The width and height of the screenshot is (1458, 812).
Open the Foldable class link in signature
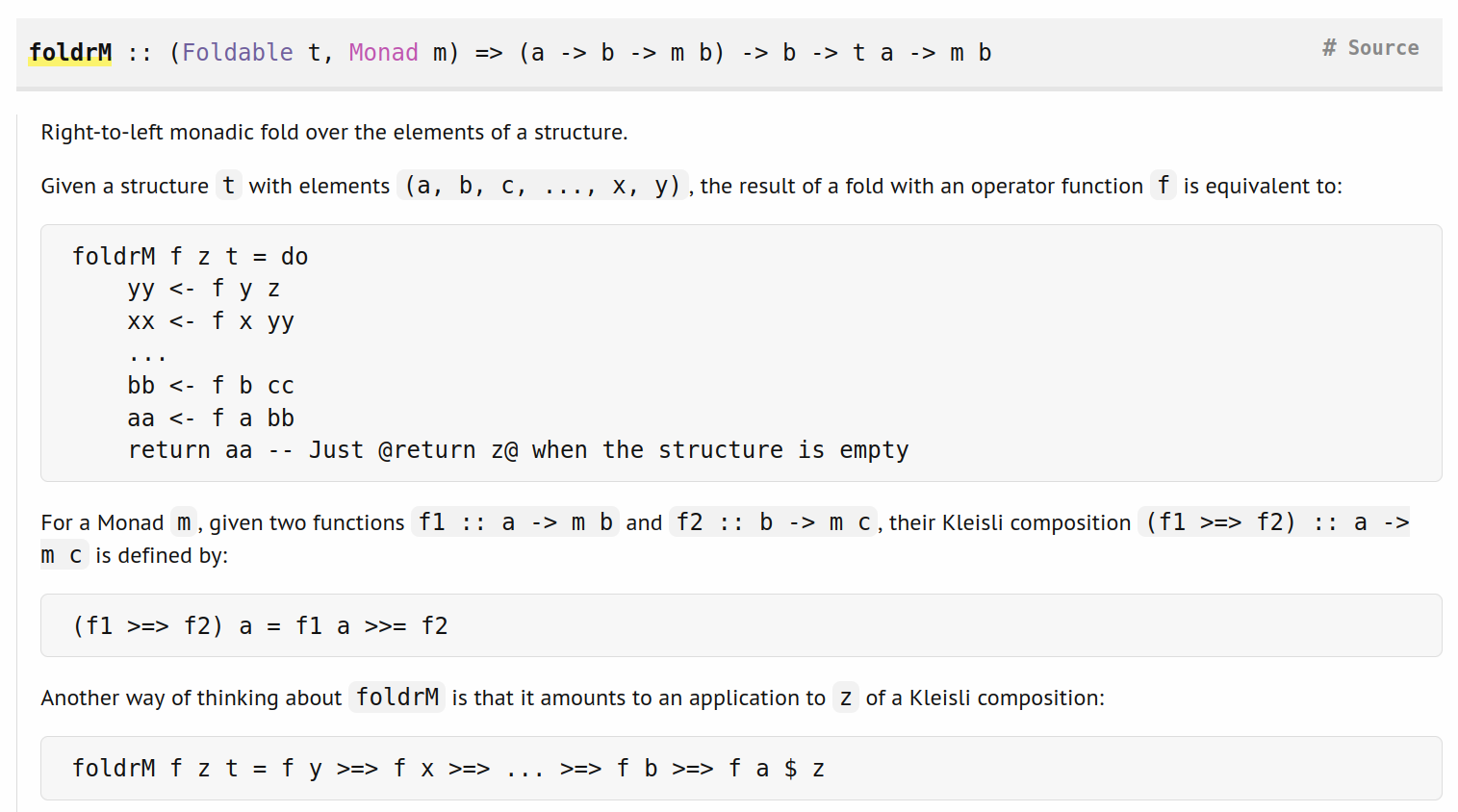[238, 52]
